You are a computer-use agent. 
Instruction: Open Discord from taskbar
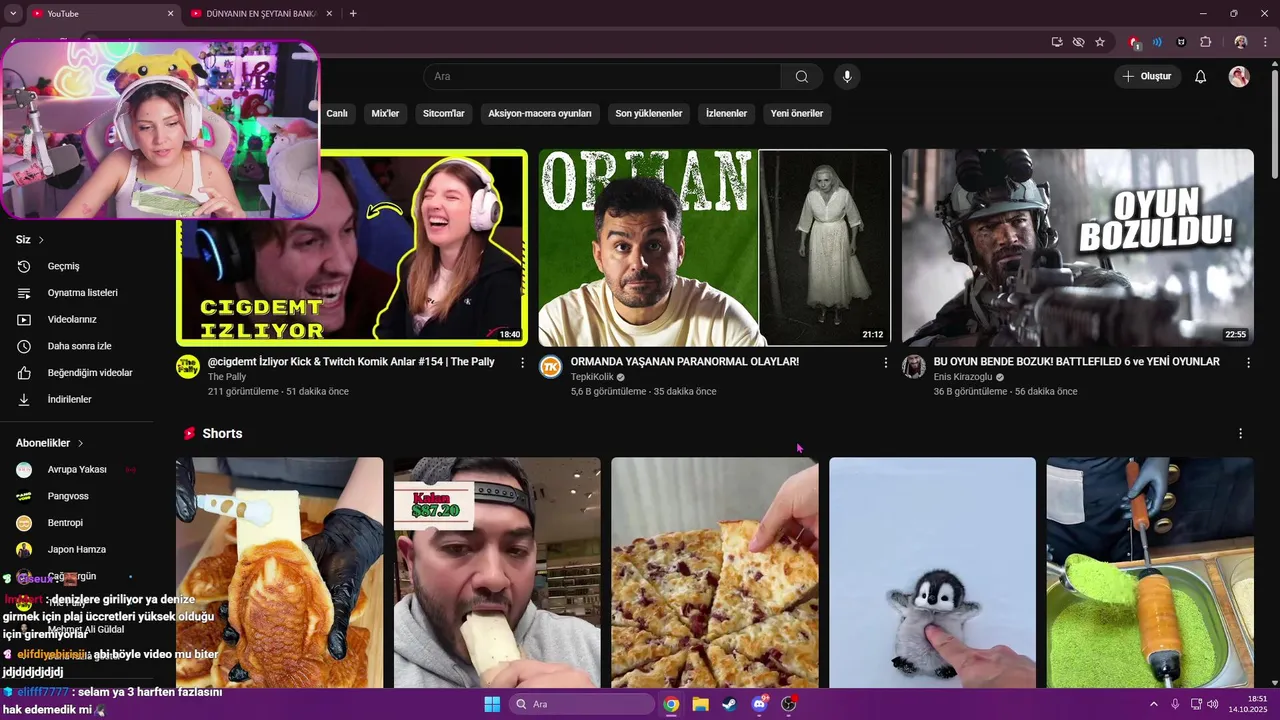[x=759, y=704]
